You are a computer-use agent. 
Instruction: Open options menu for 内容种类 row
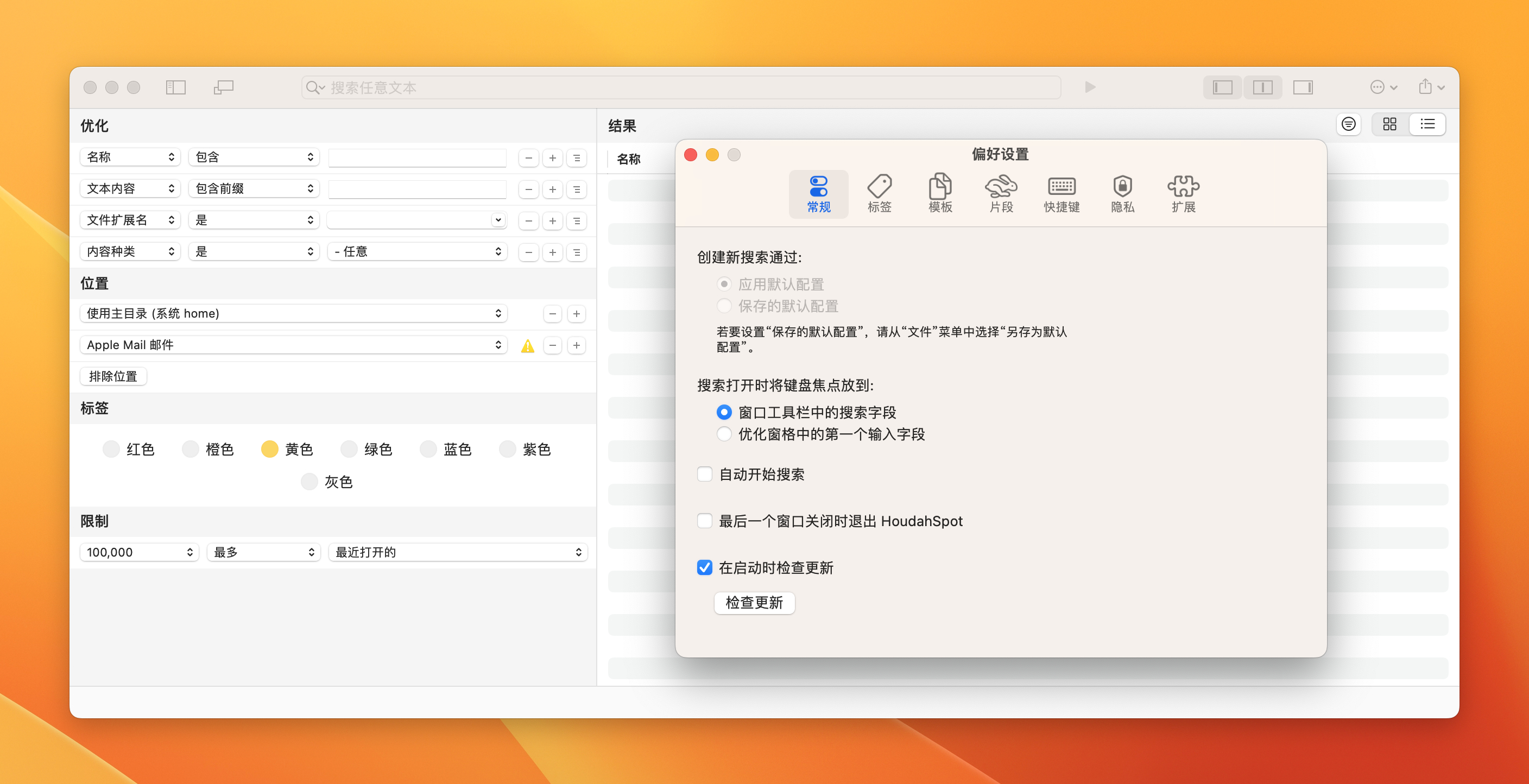[x=576, y=252]
